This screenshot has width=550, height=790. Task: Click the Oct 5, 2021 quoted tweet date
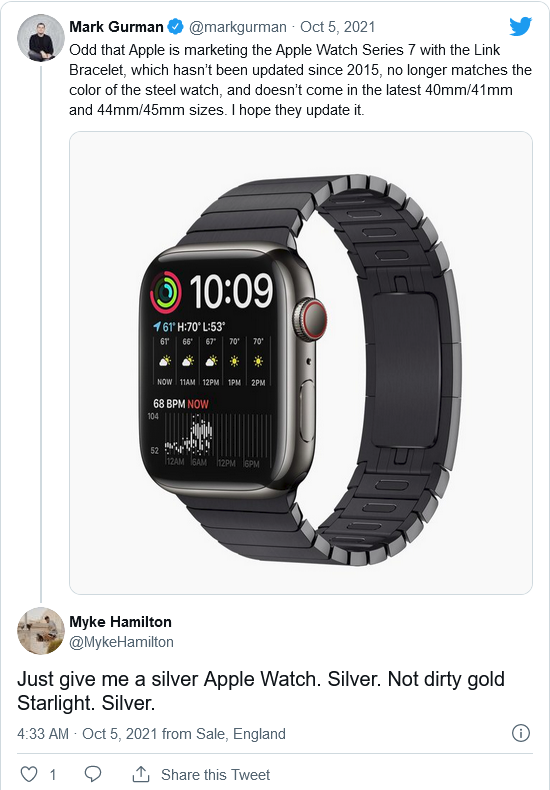click(x=337, y=27)
